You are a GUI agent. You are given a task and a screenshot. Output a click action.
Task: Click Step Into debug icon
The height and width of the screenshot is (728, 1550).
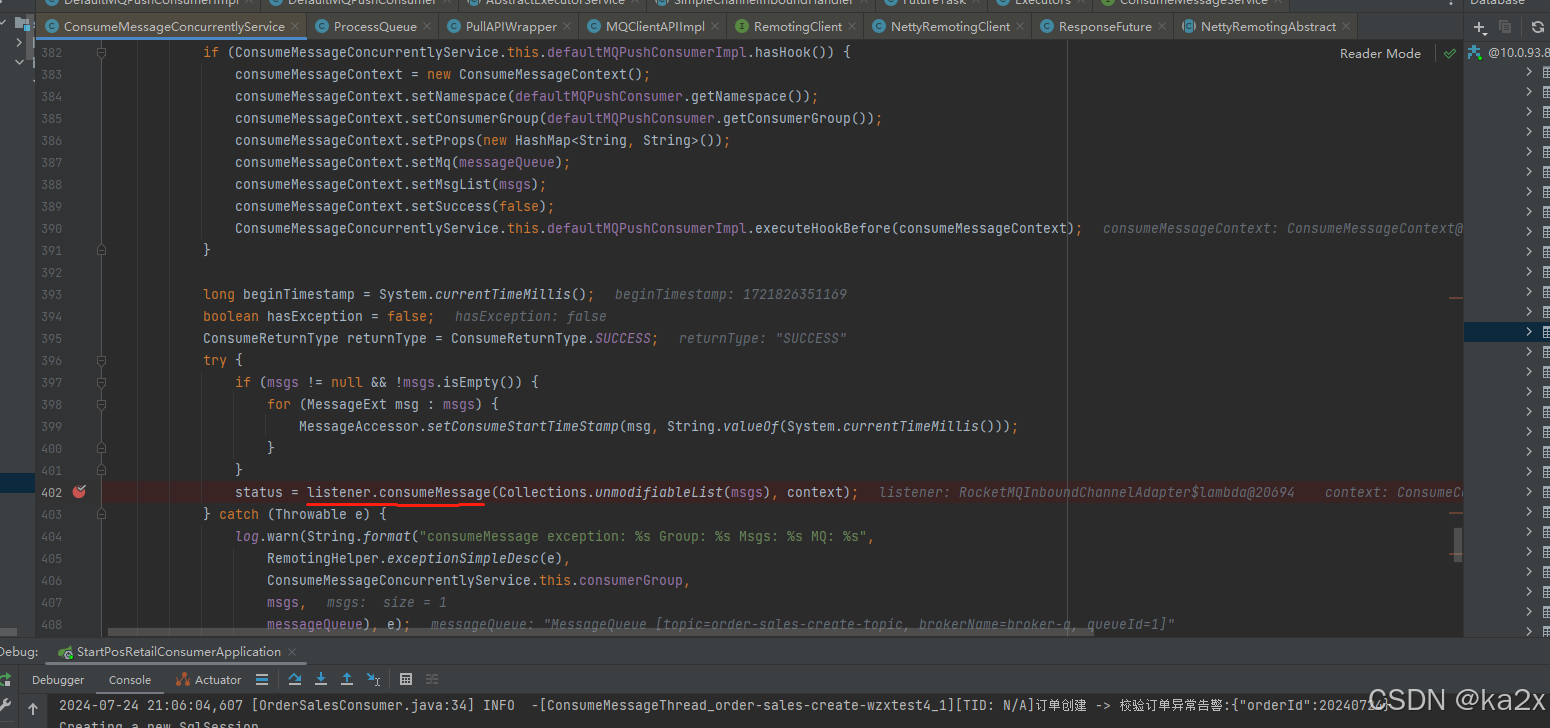point(321,679)
